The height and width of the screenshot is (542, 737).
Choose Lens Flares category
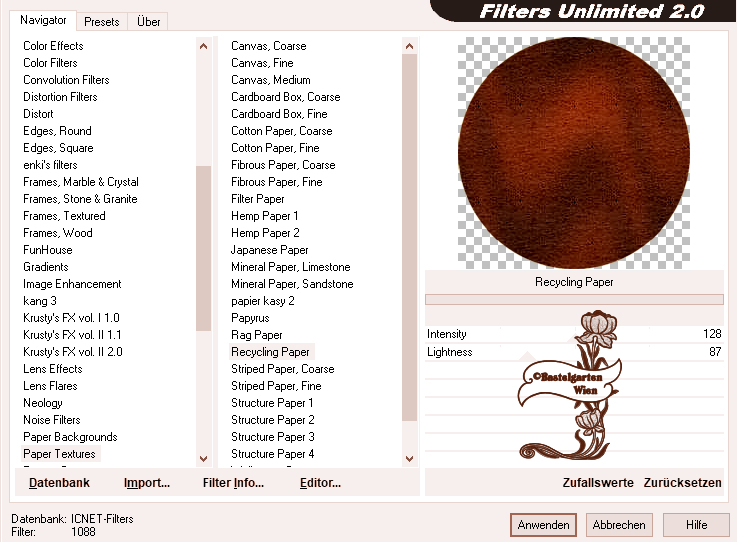coord(50,385)
